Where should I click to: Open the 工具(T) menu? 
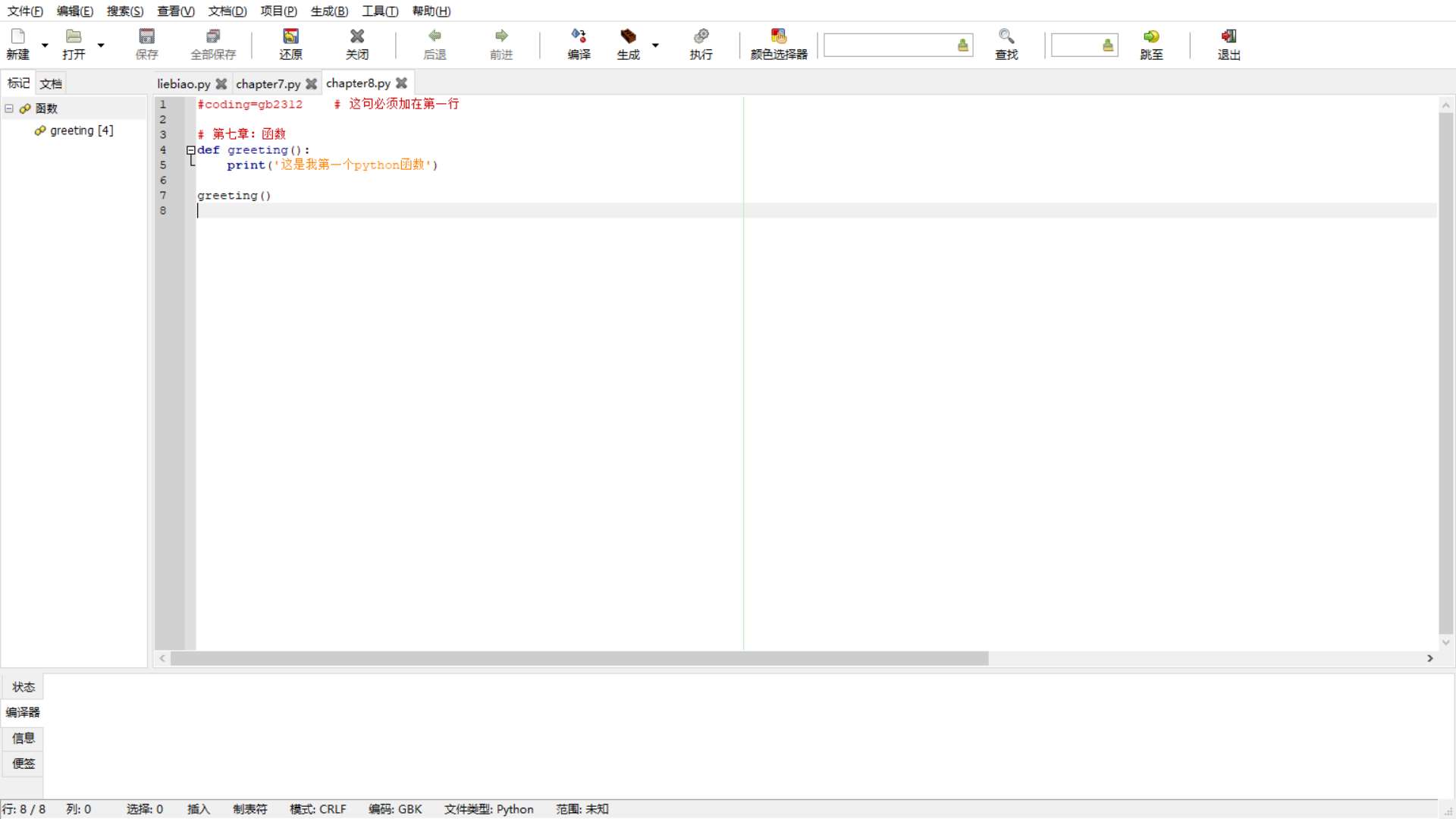pyautogui.click(x=380, y=11)
